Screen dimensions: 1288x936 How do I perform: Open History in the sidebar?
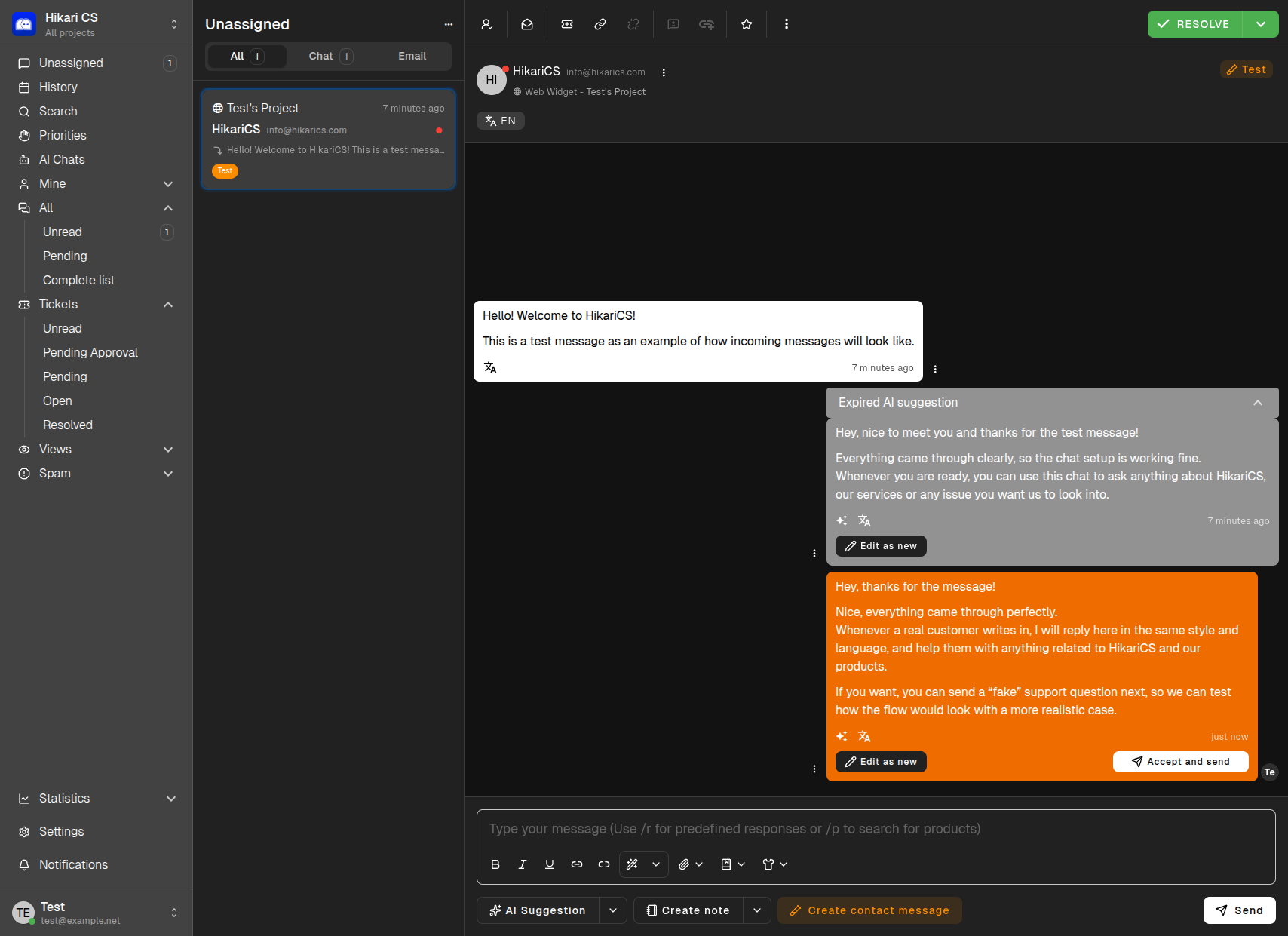coord(97,87)
